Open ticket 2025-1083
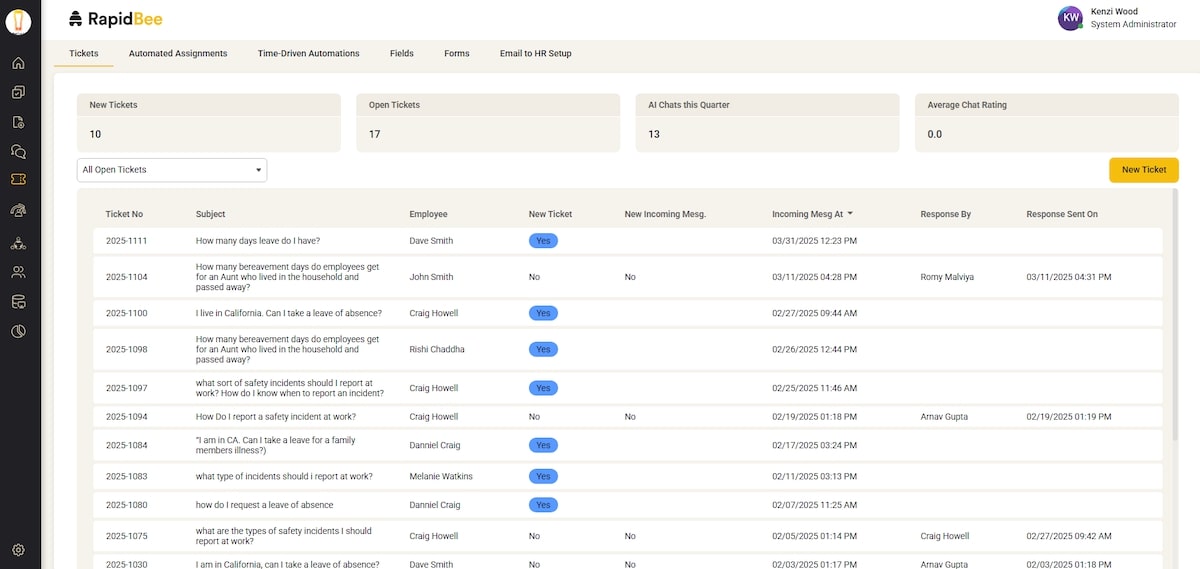 coord(126,476)
